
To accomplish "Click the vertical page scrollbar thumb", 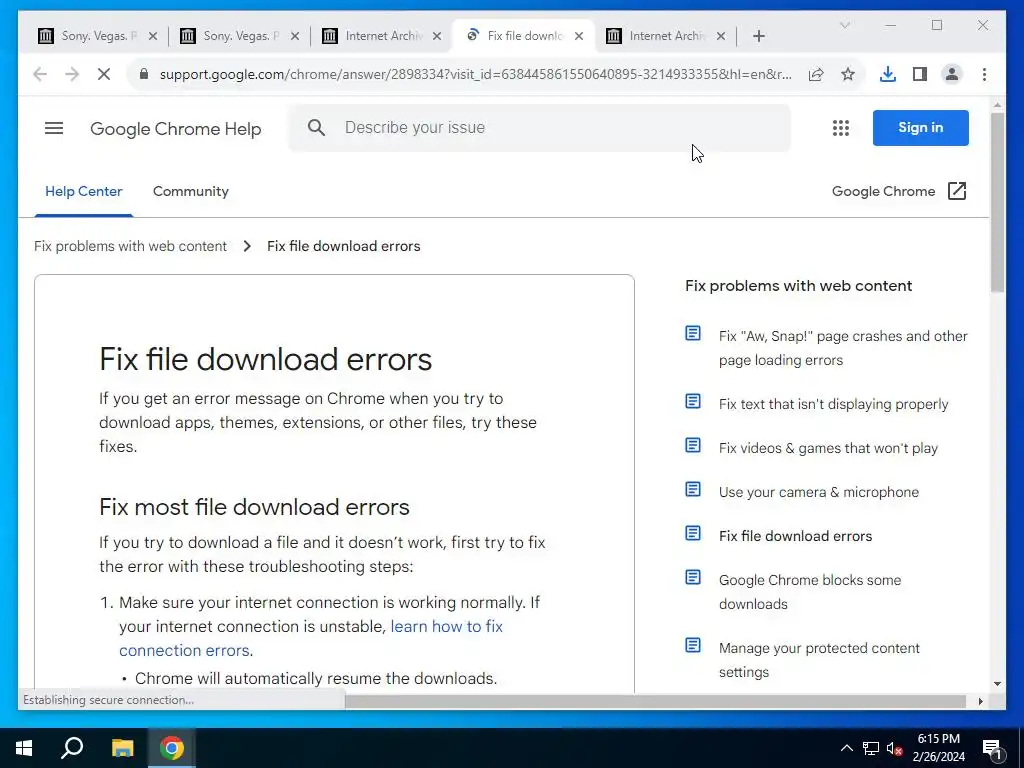I will (997, 202).
